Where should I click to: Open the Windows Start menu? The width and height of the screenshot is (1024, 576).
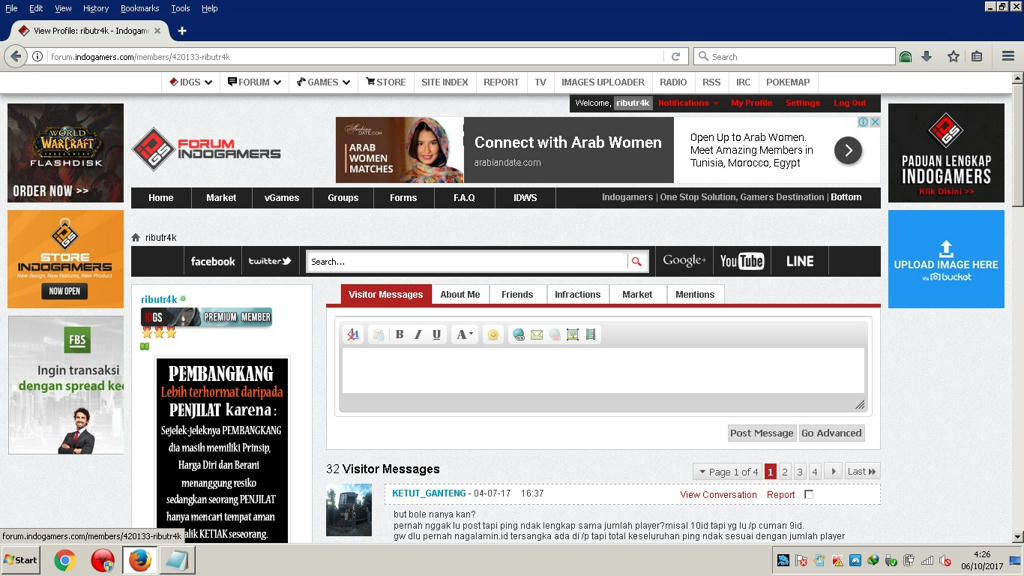point(21,560)
